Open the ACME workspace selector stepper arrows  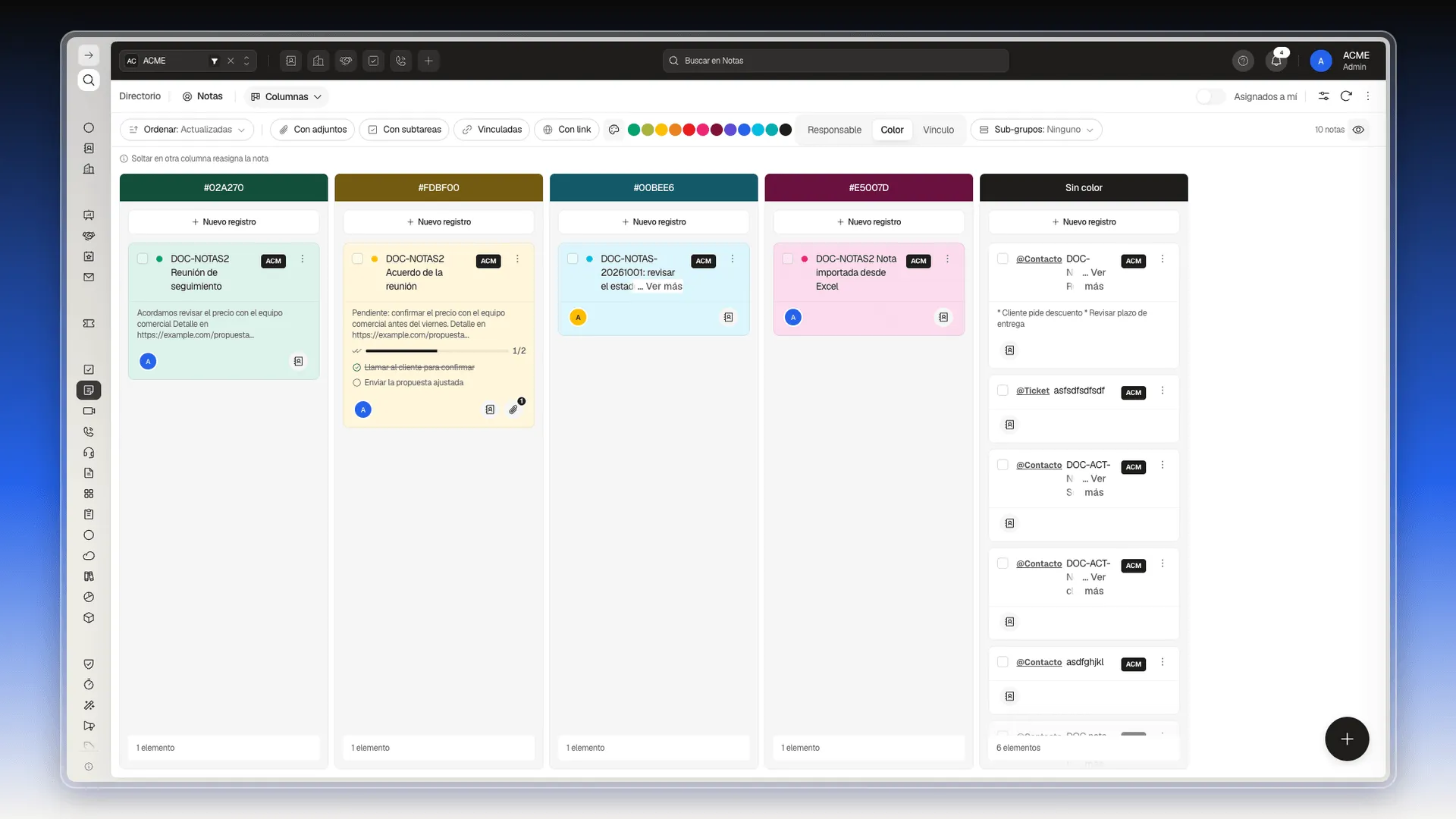[246, 61]
